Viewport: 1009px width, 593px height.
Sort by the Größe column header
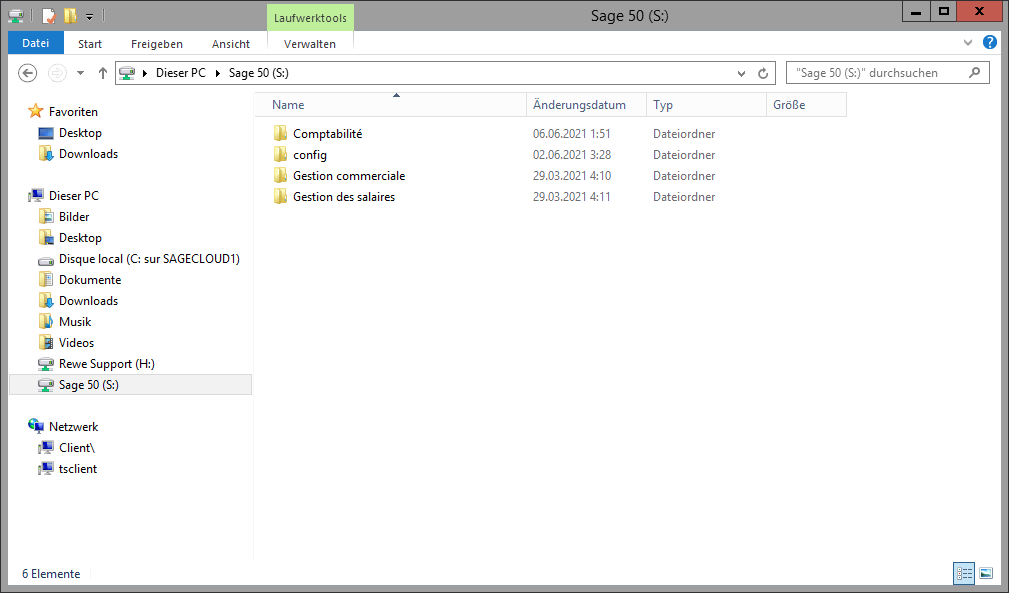tap(806, 105)
